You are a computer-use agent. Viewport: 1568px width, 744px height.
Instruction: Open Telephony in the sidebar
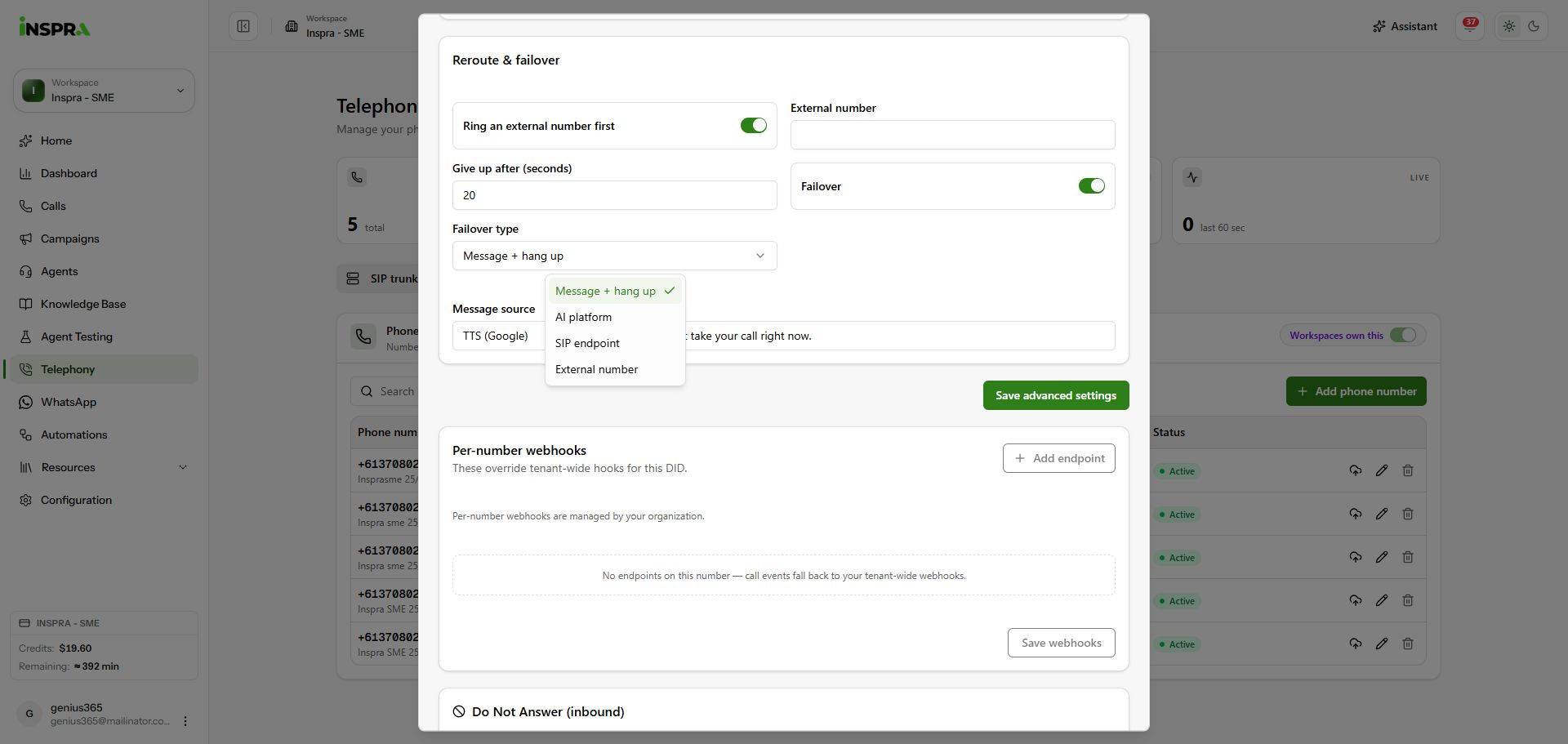click(104, 369)
